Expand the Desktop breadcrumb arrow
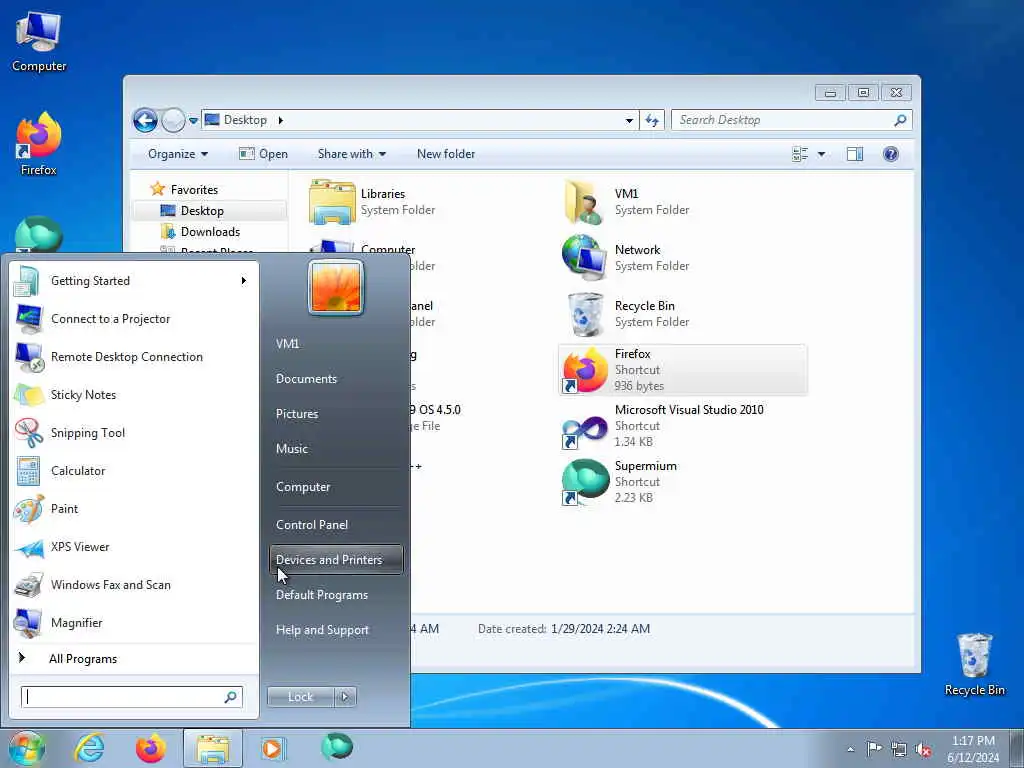Screen dimensions: 1024x768 click(281, 120)
